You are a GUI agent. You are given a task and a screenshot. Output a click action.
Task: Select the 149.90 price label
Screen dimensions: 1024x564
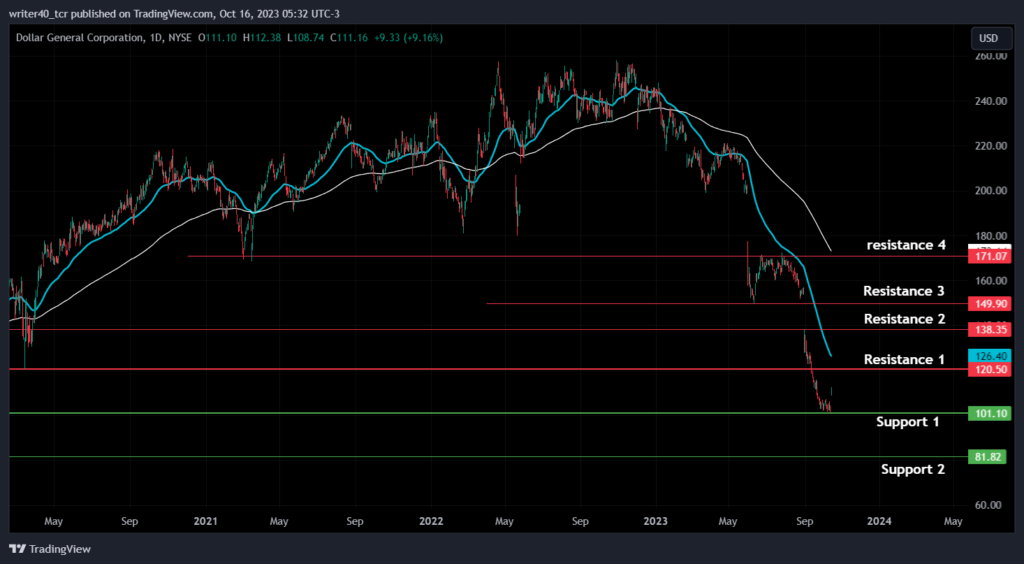pos(990,304)
